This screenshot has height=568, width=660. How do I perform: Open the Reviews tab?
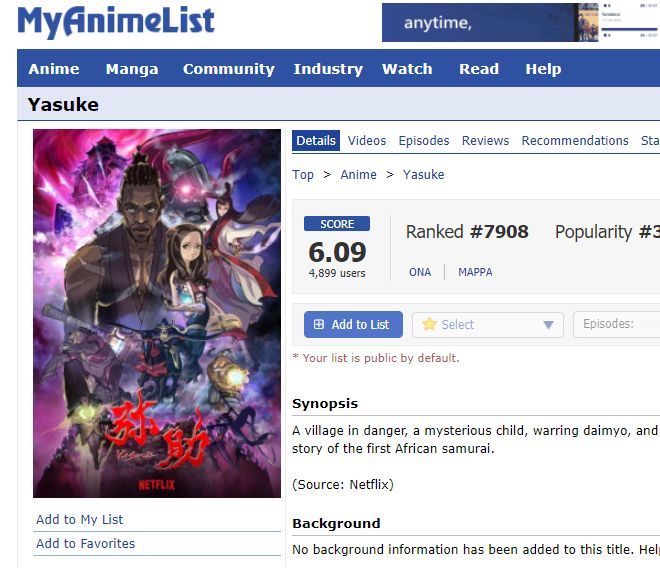[x=485, y=141]
